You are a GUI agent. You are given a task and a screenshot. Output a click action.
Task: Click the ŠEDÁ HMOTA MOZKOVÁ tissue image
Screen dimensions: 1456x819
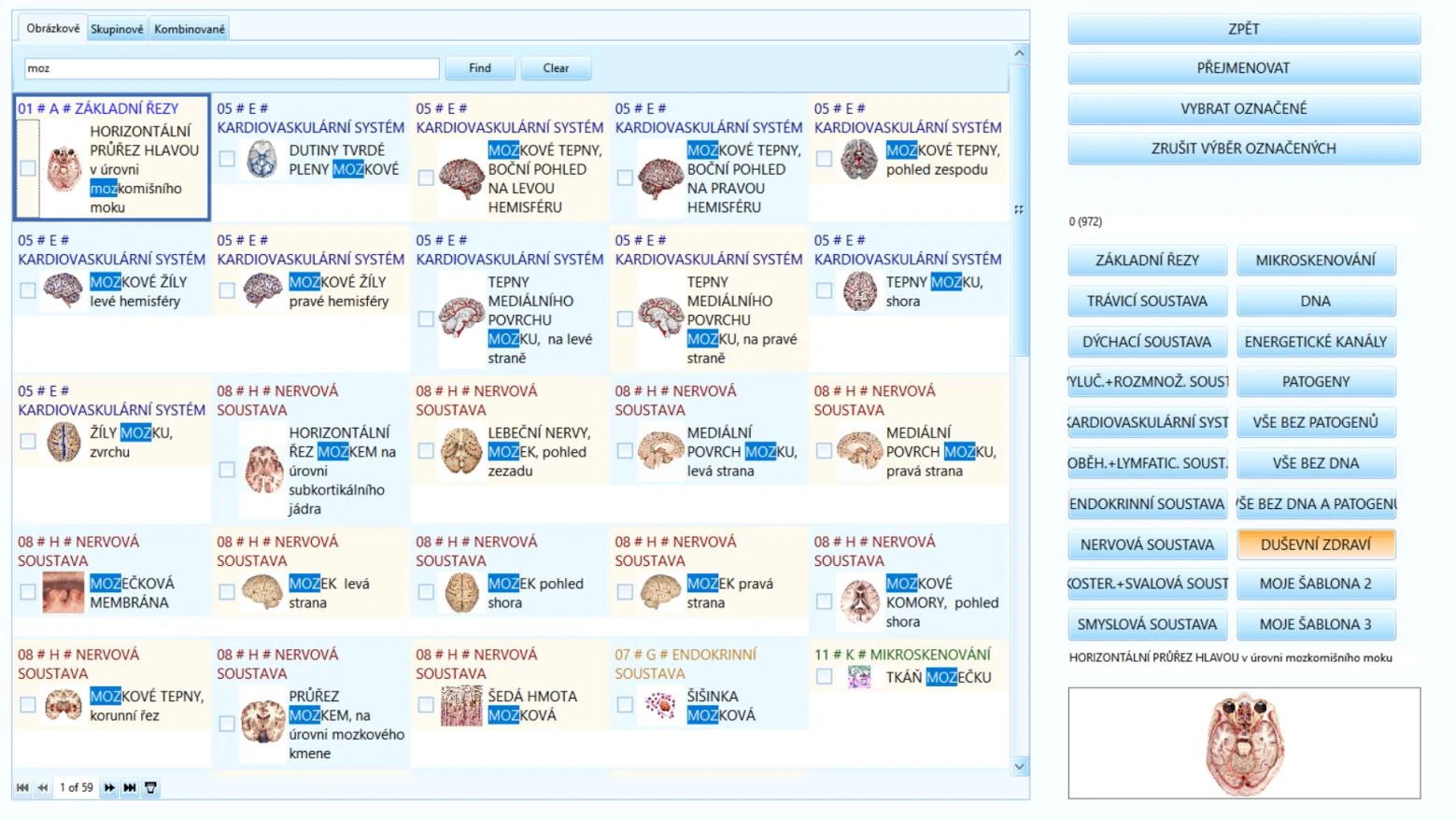[x=461, y=706]
